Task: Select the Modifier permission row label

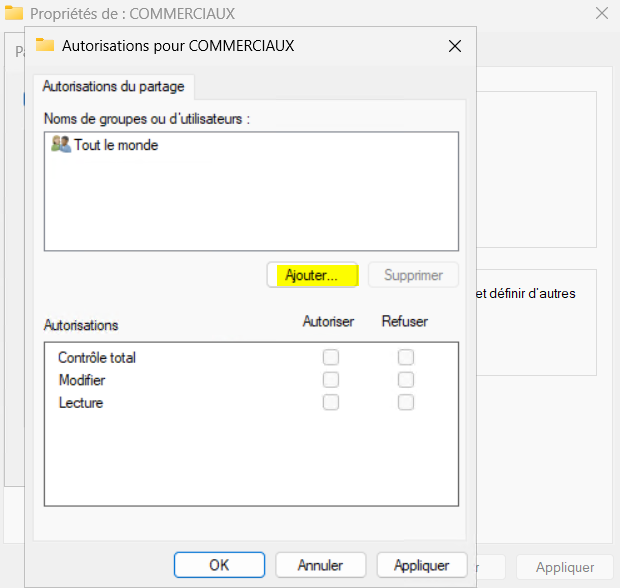Action: (82, 380)
